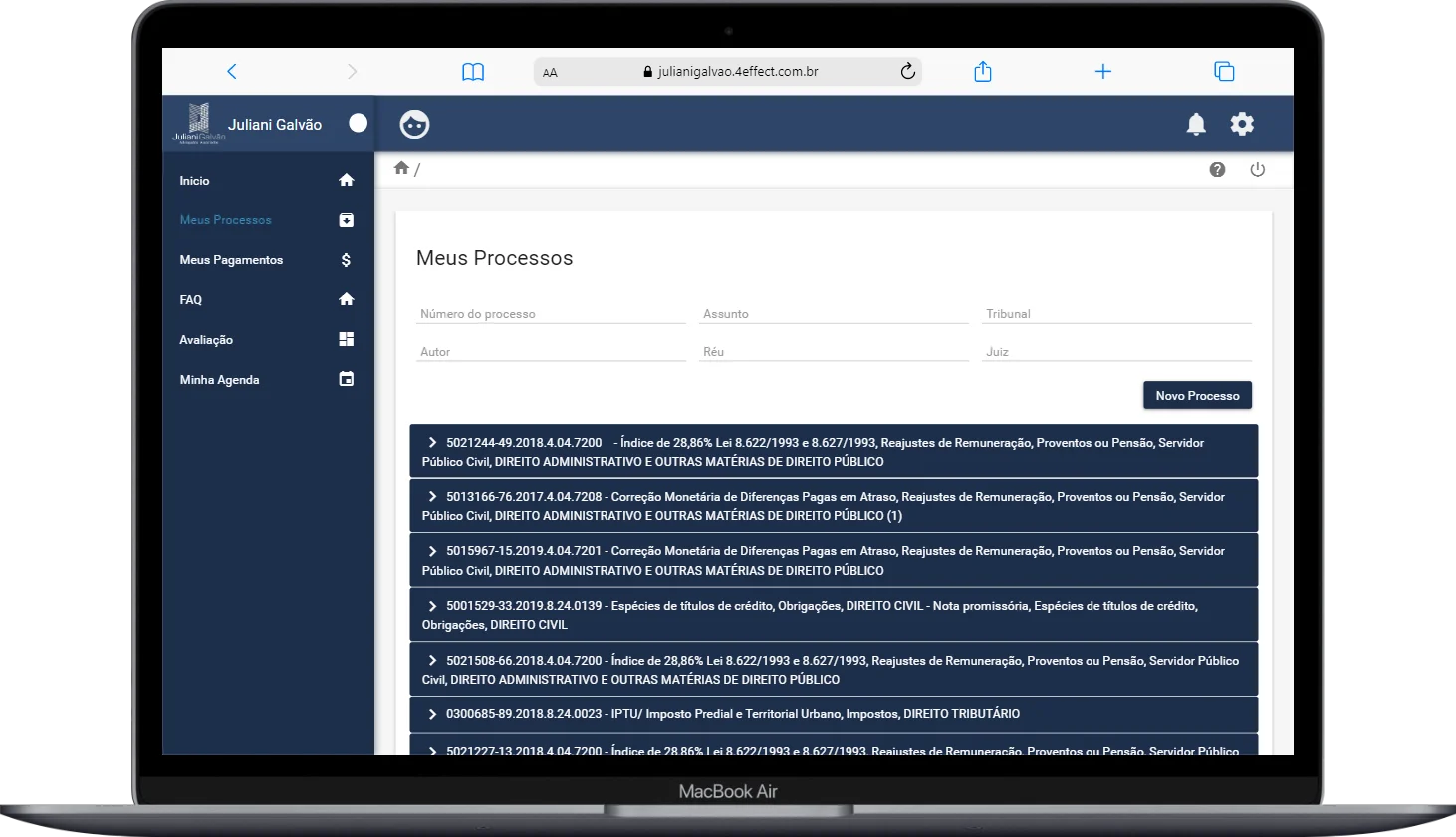Image resolution: width=1456 pixels, height=837 pixels.
Task: Click the dollar sign icon beside Meus Pagamentos
Action: coord(346,260)
